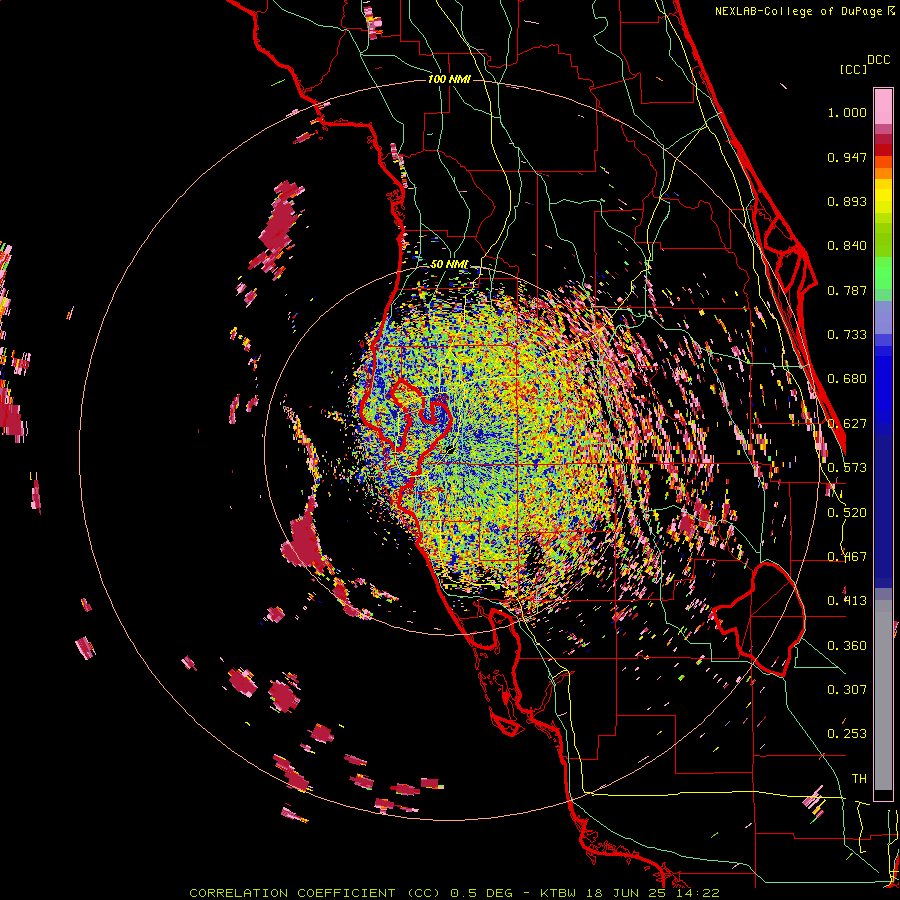Image resolution: width=900 pixels, height=900 pixels.
Task: Click the 50 NMI range ring label
Action: point(449,264)
